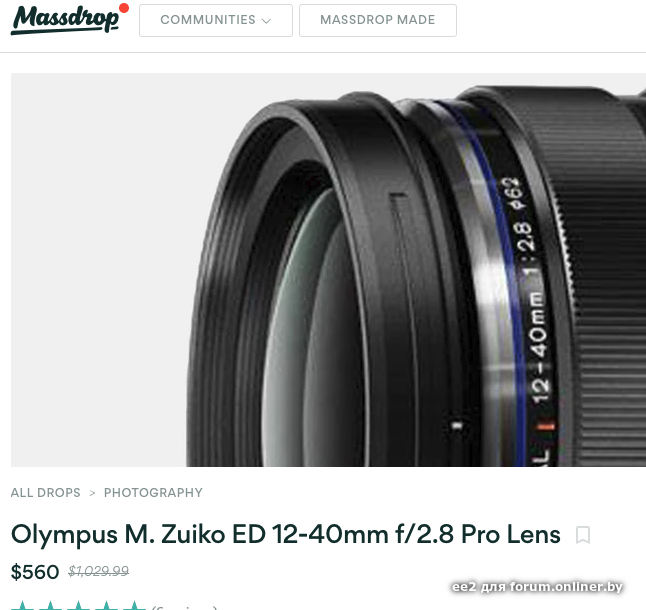Click the breadcrumb separator arrow

point(92,493)
